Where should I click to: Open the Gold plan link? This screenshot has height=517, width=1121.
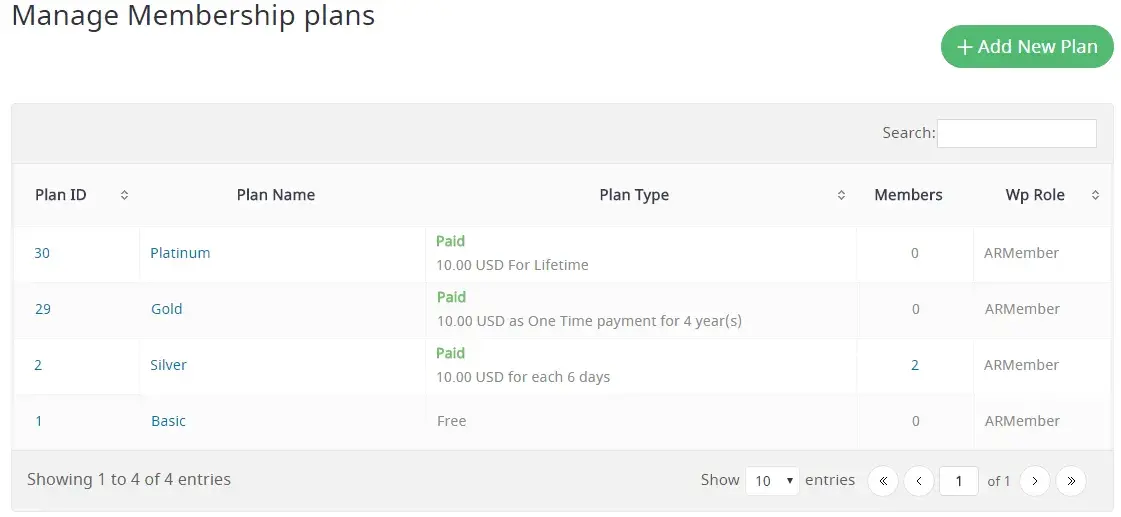pos(166,309)
